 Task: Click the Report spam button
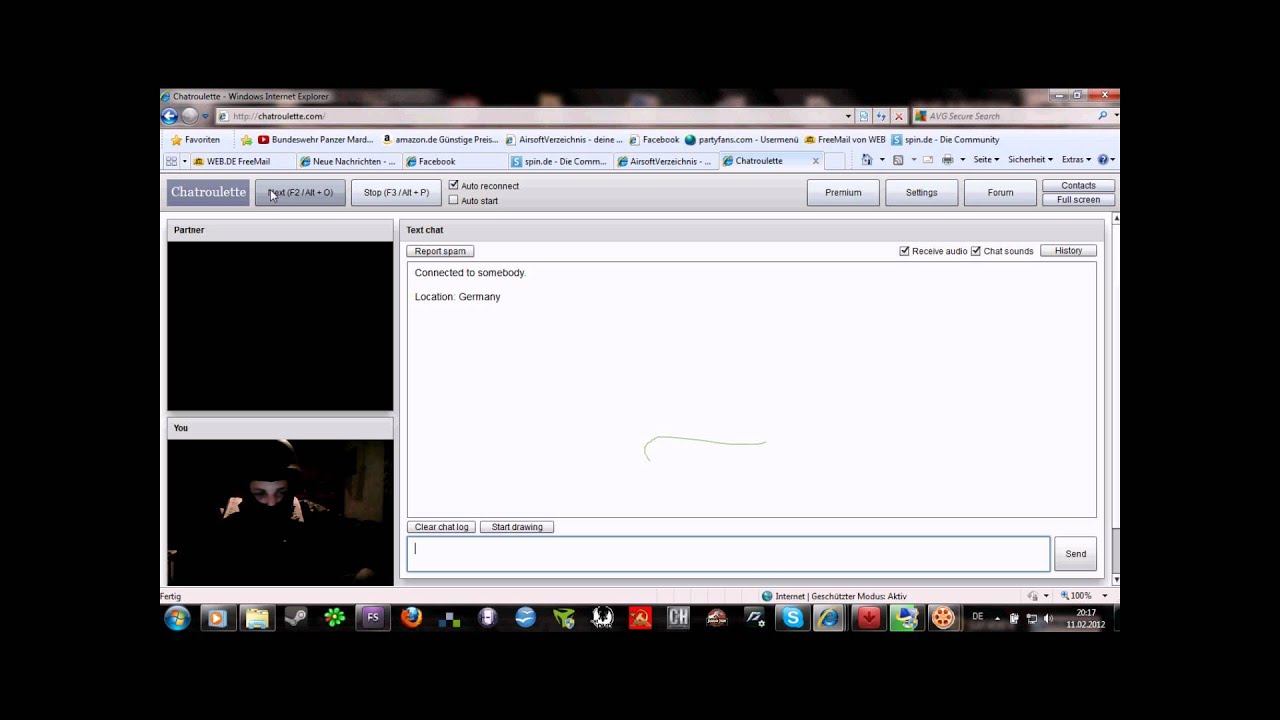click(x=440, y=251)
